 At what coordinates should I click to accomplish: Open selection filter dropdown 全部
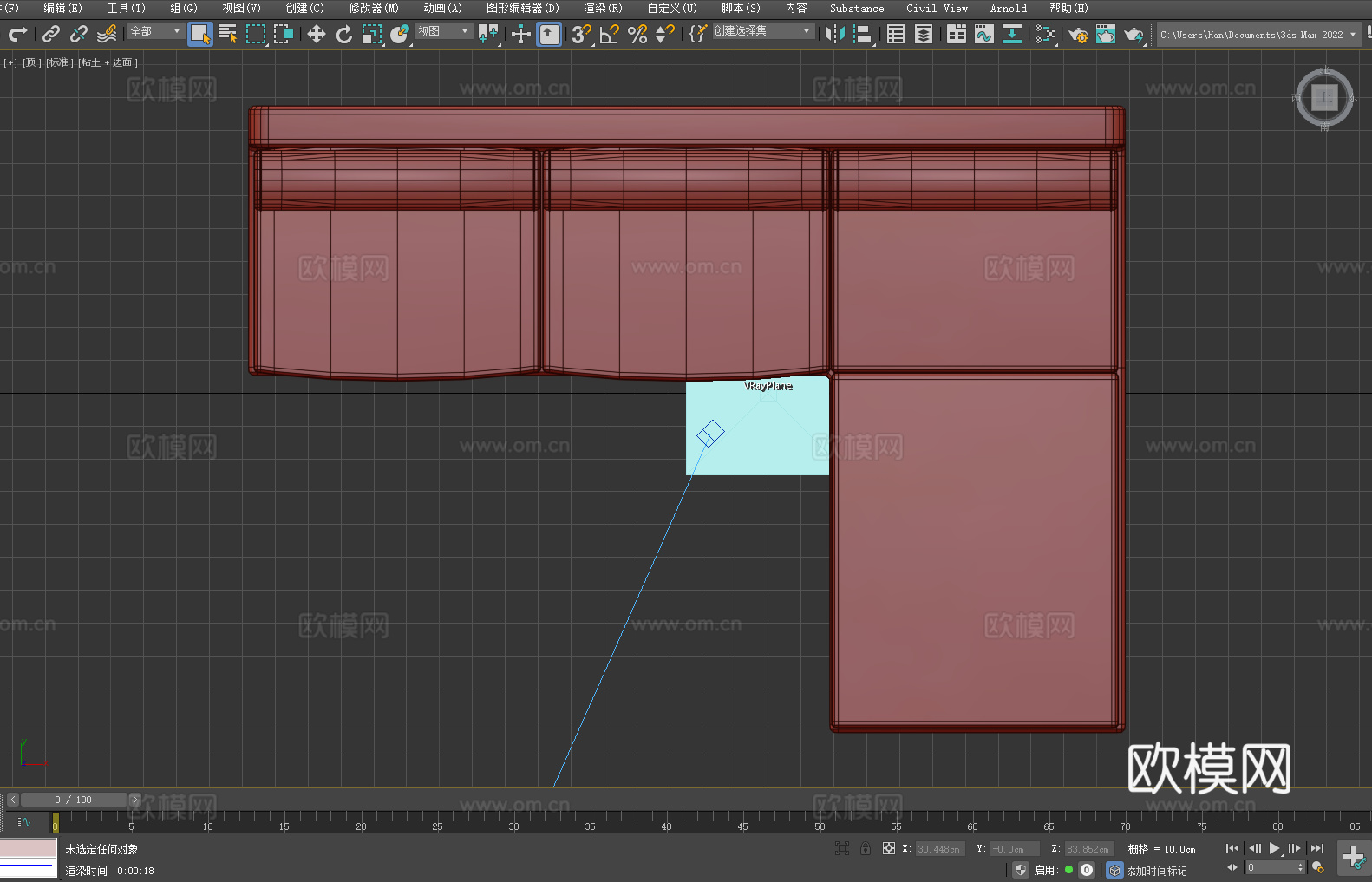point(155,31)
